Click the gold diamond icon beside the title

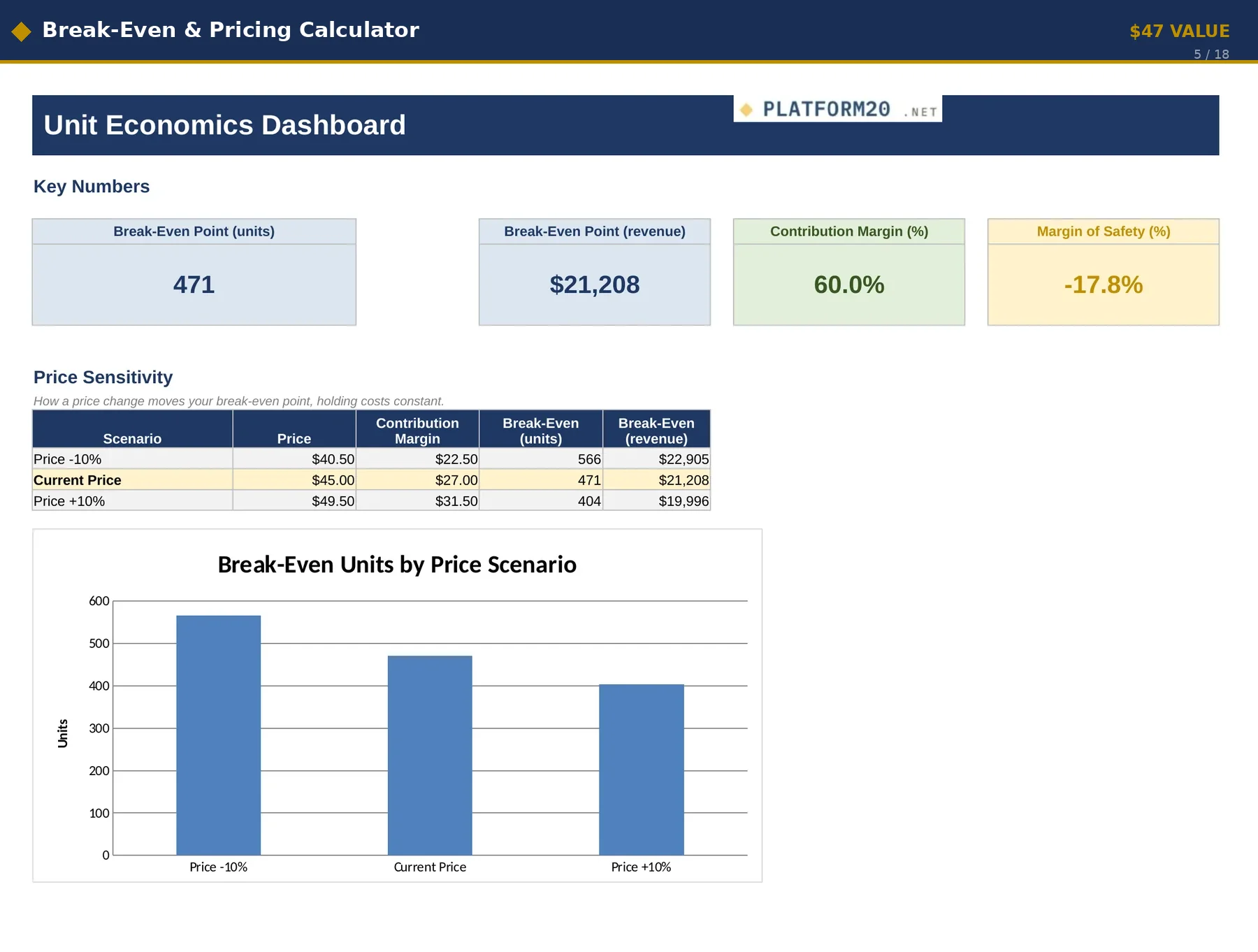tap(22, 31)
